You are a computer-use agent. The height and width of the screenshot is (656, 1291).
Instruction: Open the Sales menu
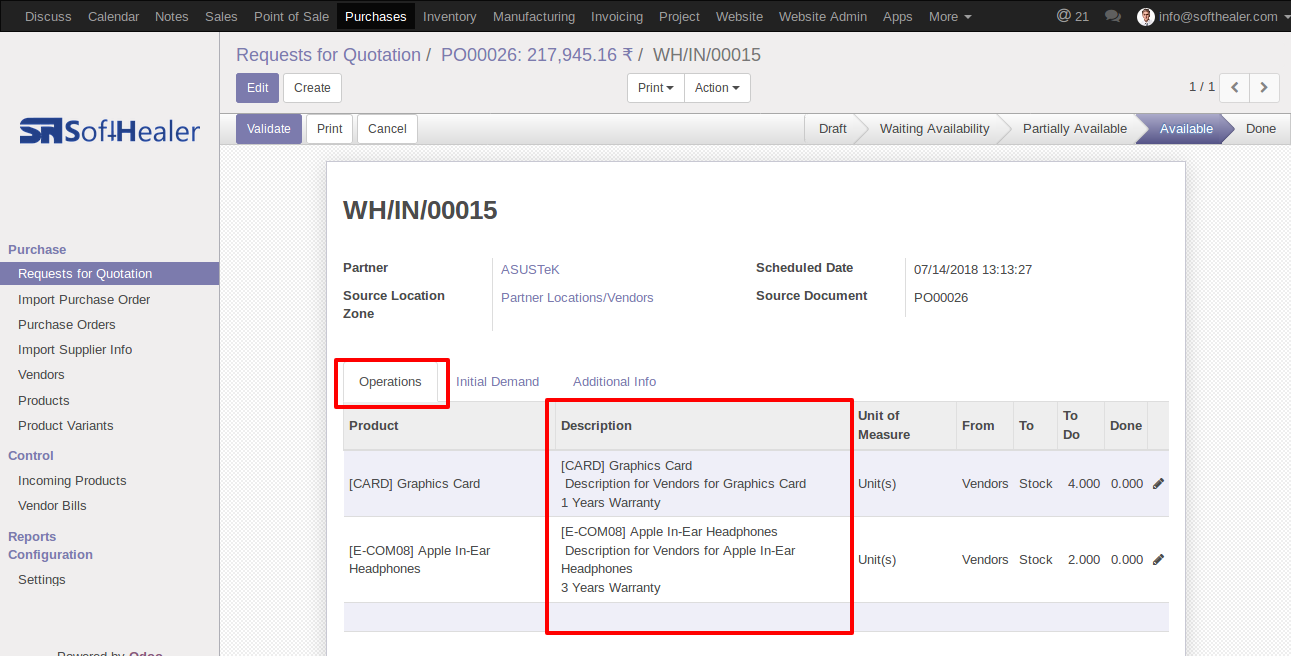[221, 16]
